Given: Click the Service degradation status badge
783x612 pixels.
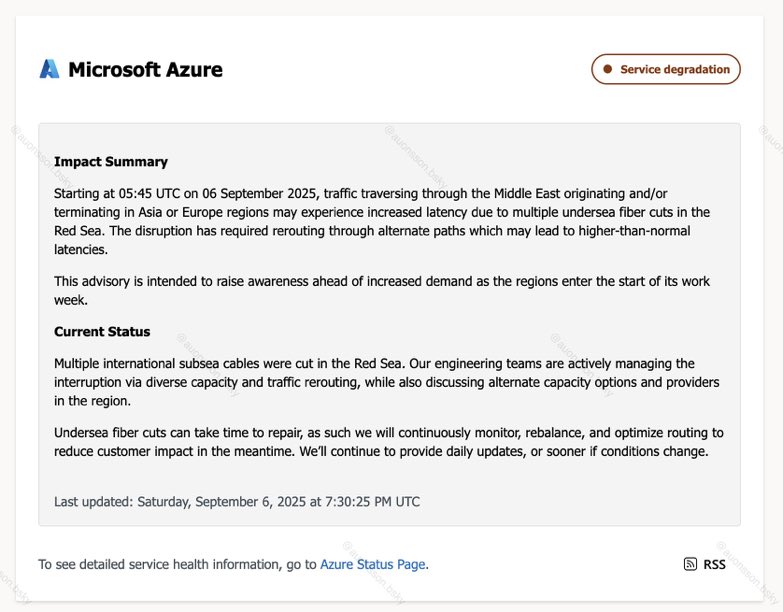Looking at the screenshot, I should tap(666, 69).
